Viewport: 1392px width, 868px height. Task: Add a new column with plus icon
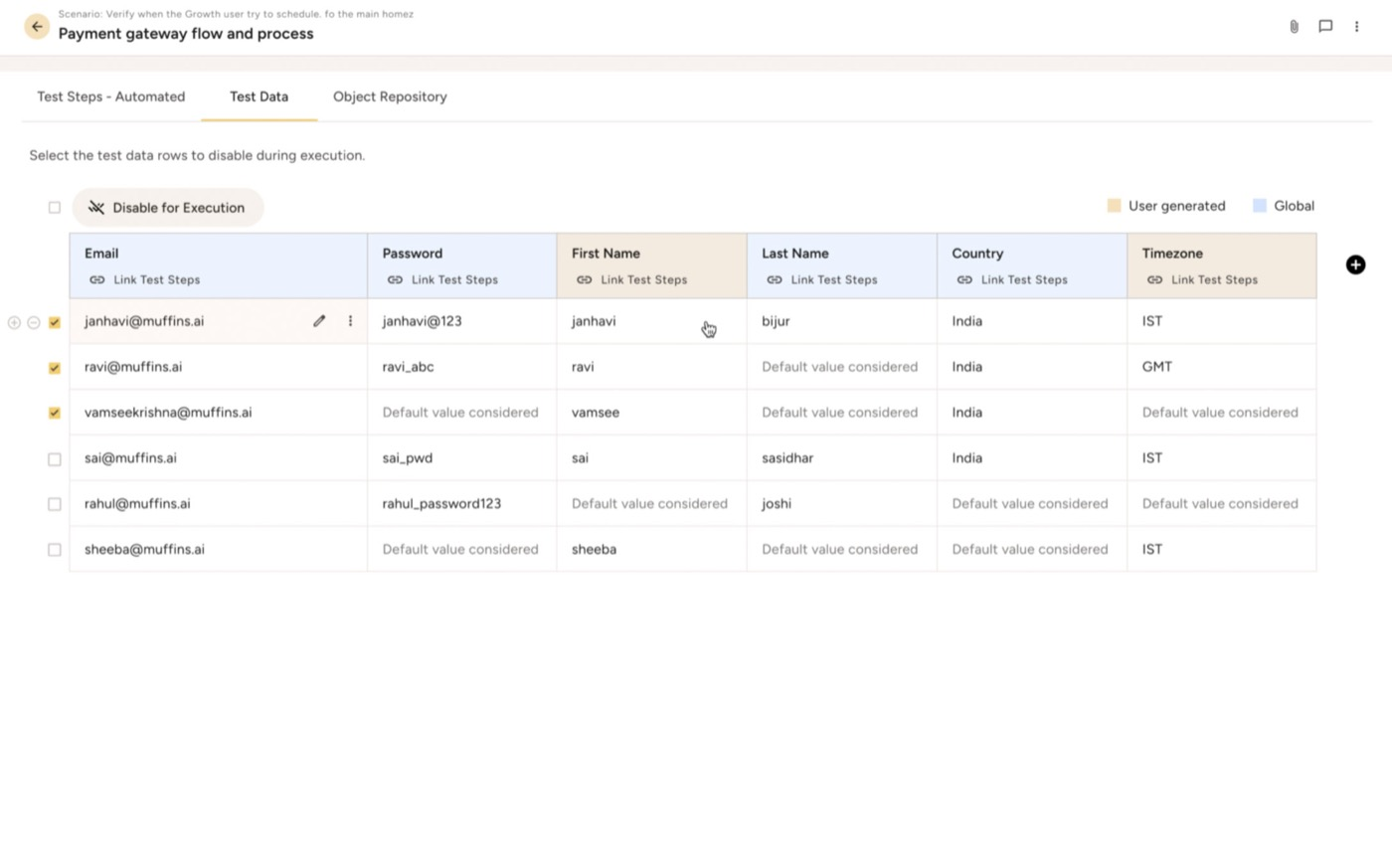(1355, 264)
